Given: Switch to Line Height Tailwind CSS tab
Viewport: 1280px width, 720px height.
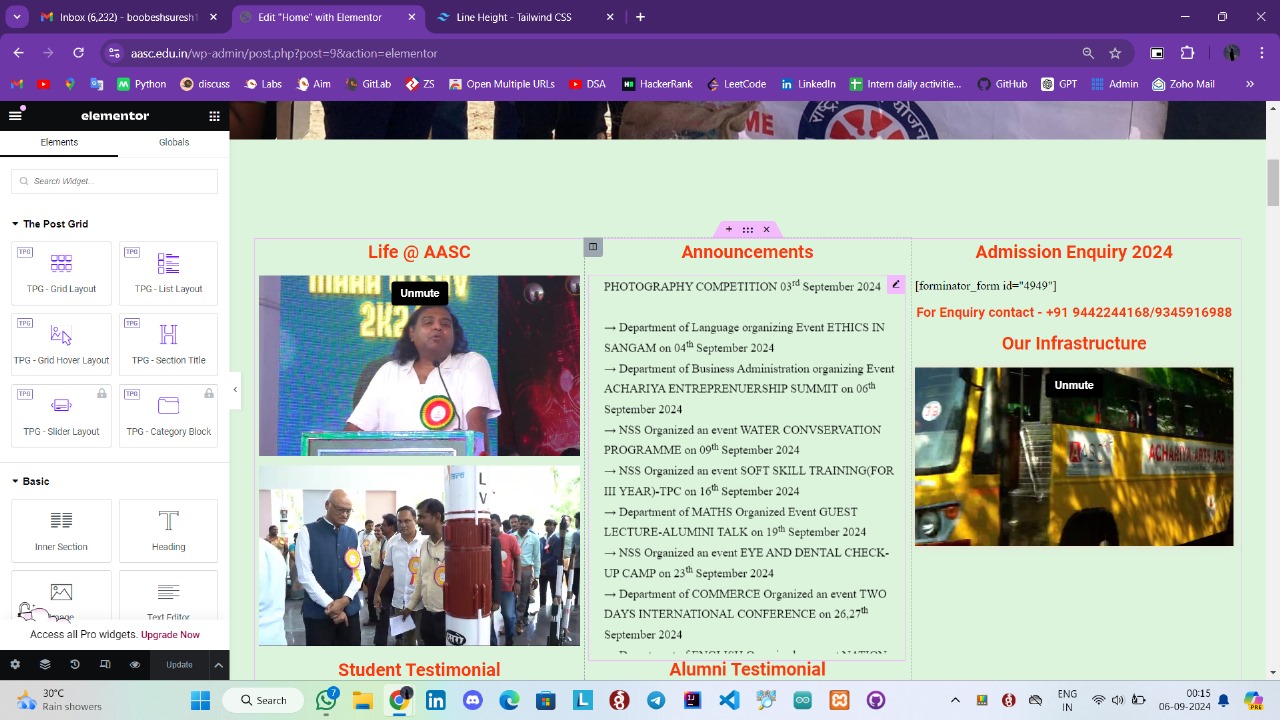Looking at the screenshot, I should (x=513, y=17).
